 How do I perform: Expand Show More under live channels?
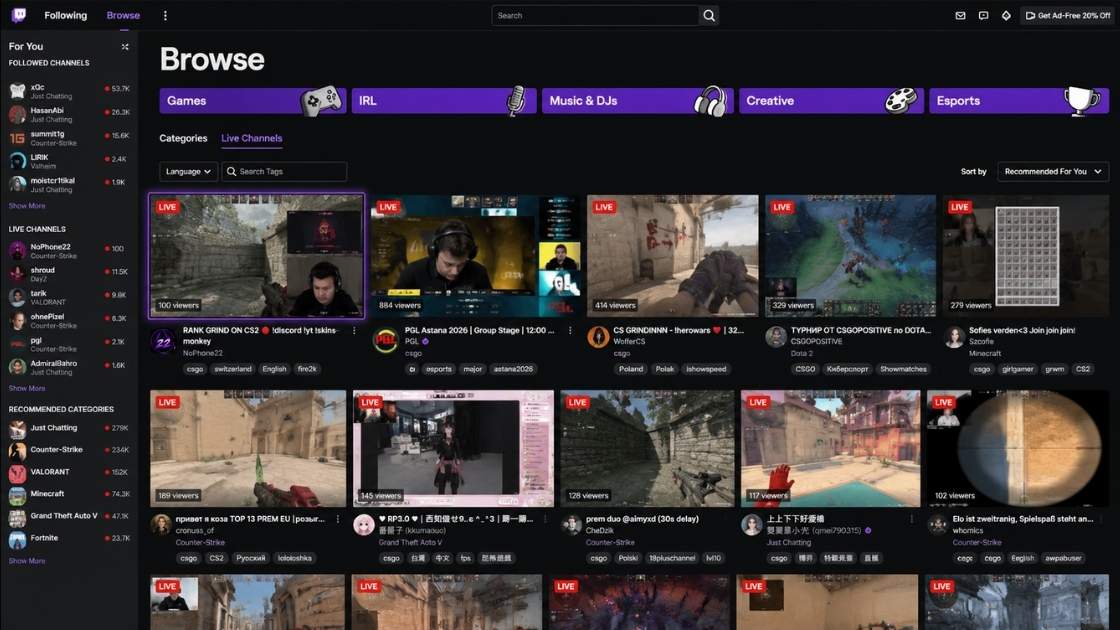(27, 389)
